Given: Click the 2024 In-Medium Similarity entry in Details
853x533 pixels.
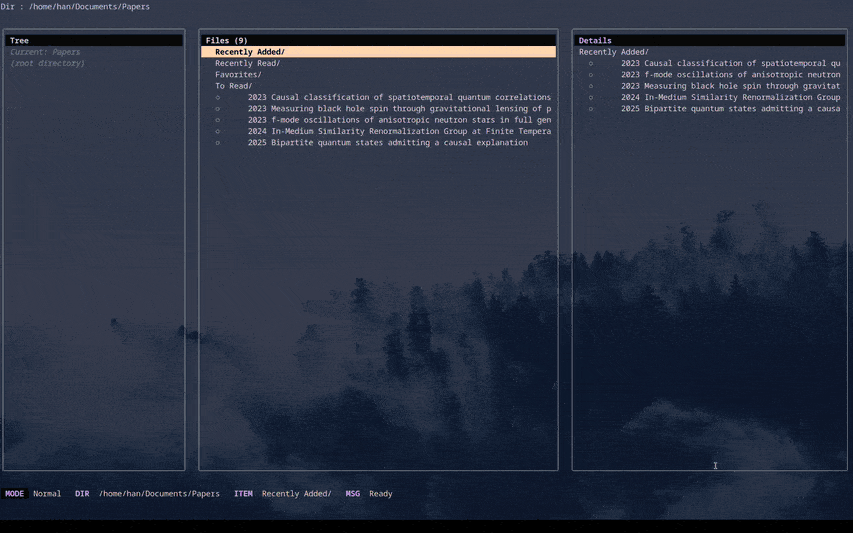Looking at the screenshot, I should (730, 98).
